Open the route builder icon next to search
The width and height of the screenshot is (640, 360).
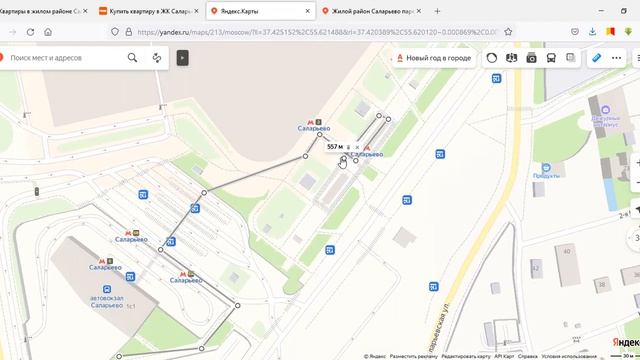point(157,58)
